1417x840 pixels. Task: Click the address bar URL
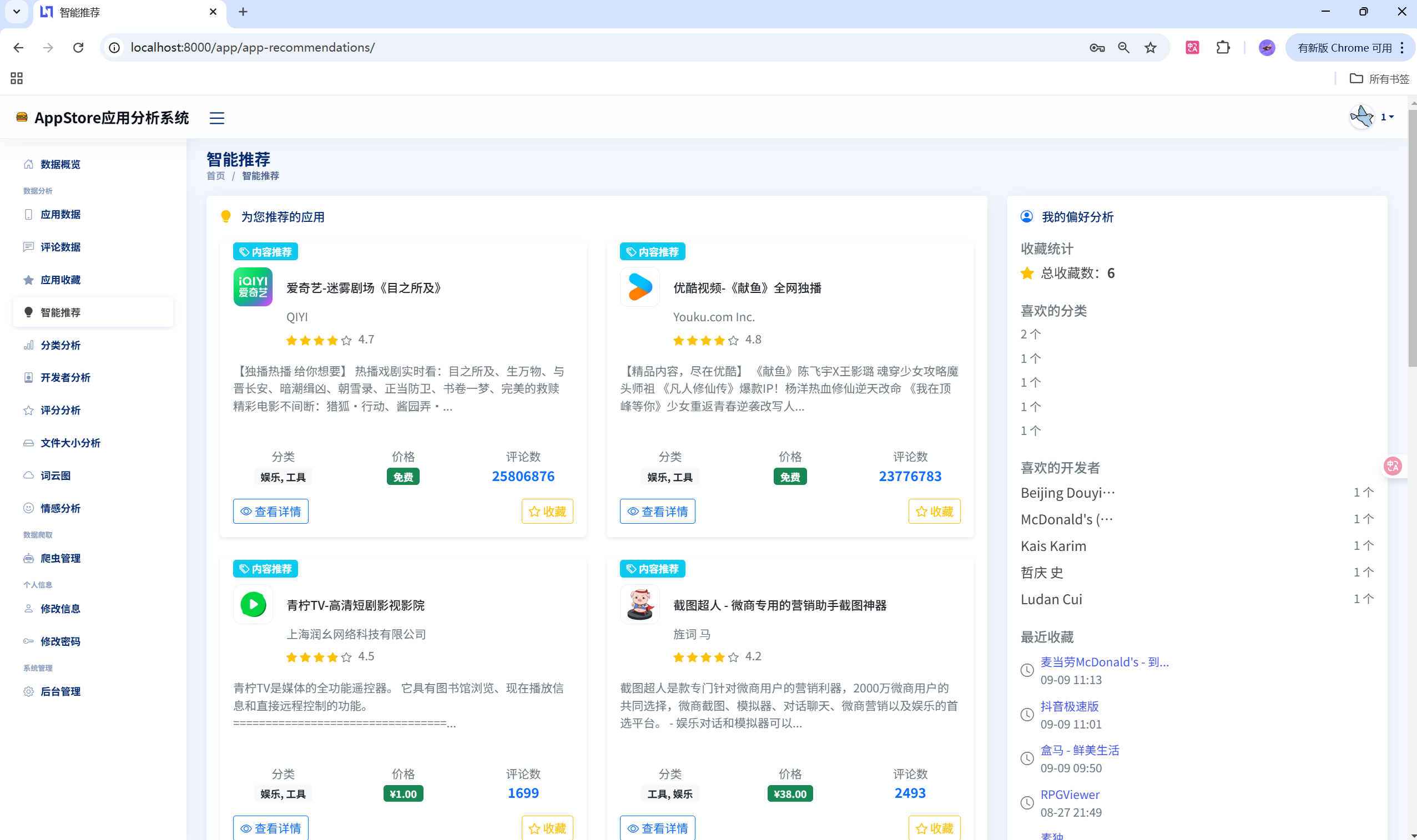point(253,48)
